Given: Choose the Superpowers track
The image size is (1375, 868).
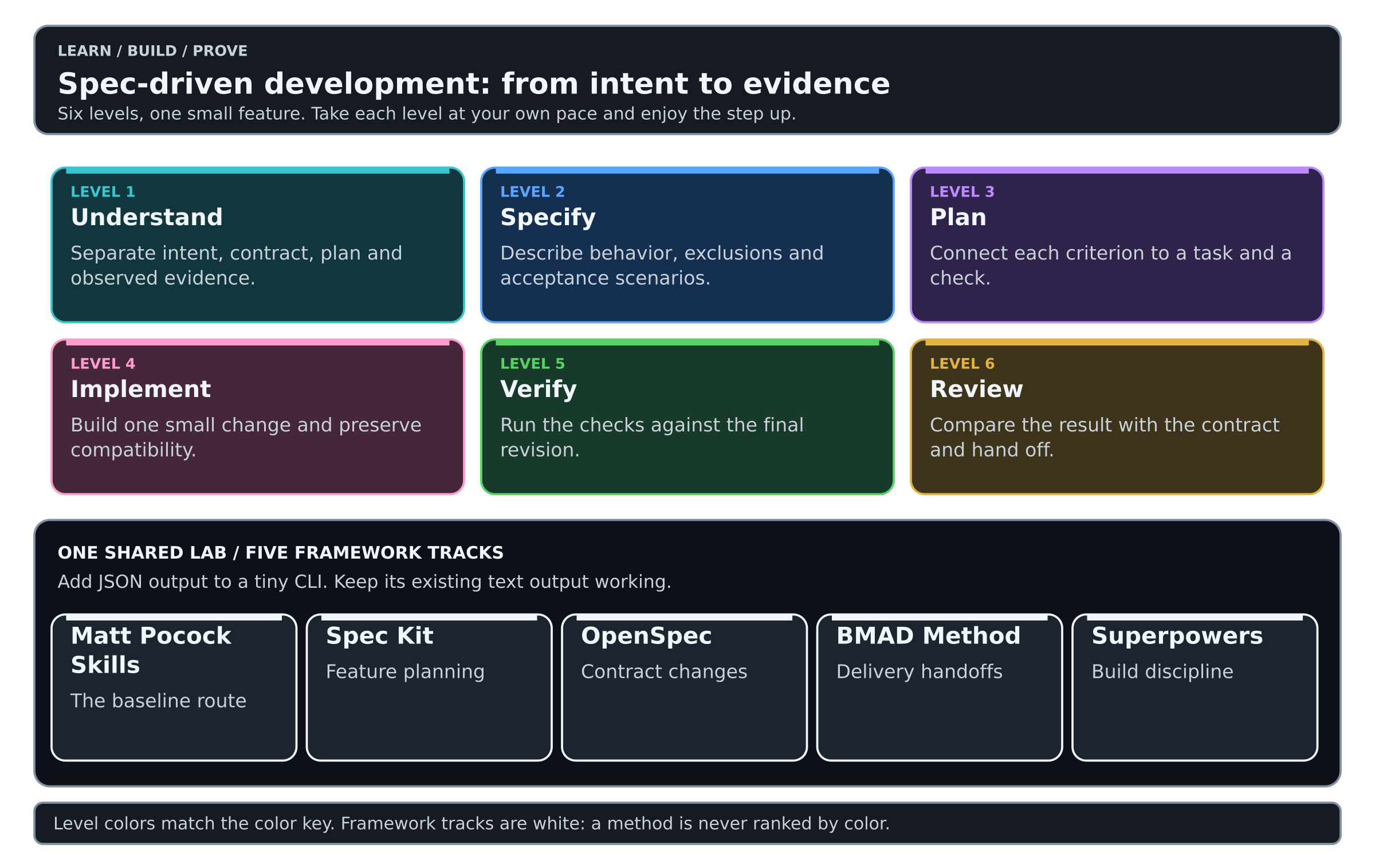Looking at the screenshot, I should (x=1195, y=688).
